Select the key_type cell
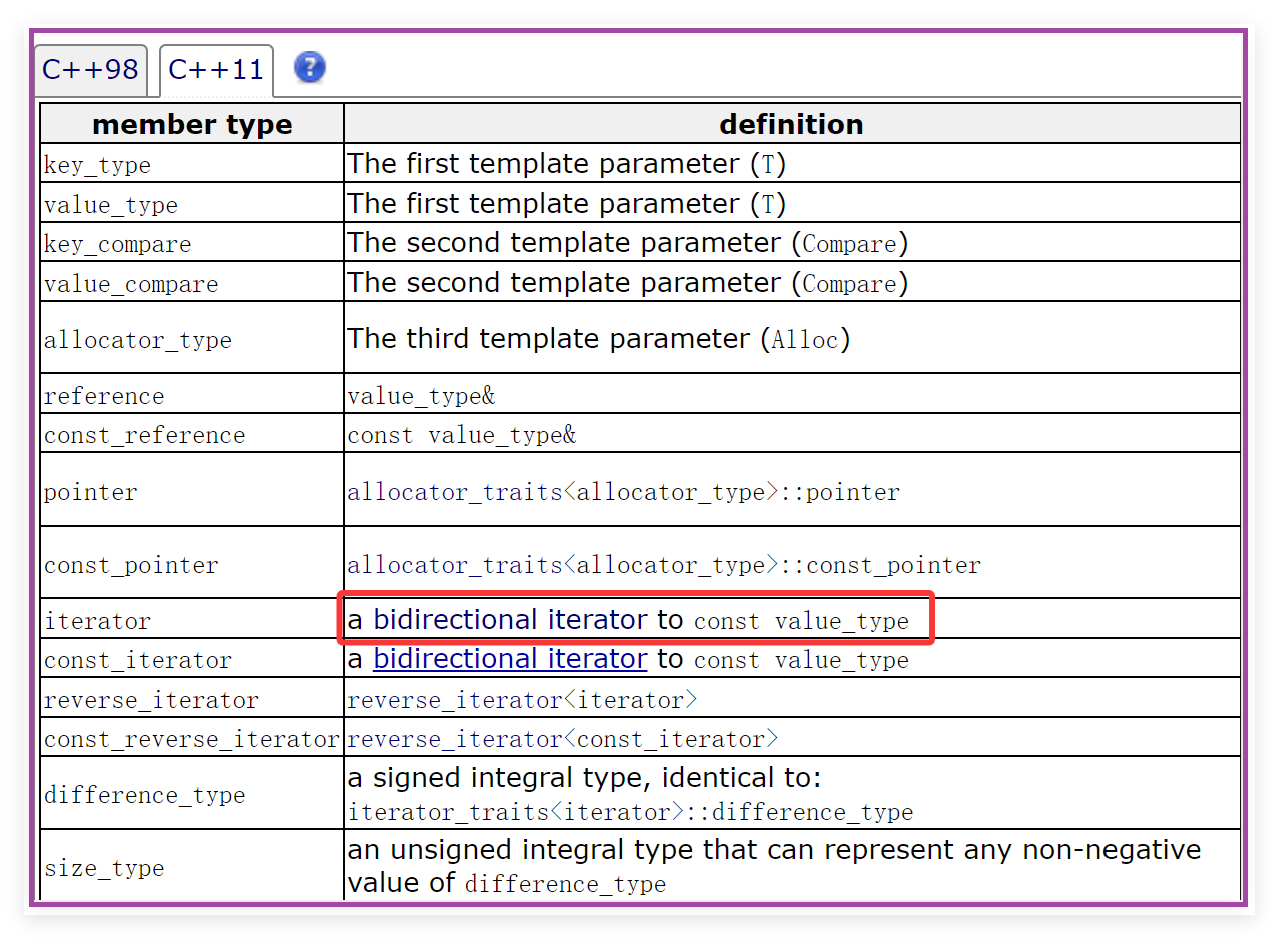The image size is (1279, 939). tap(192, 163)
